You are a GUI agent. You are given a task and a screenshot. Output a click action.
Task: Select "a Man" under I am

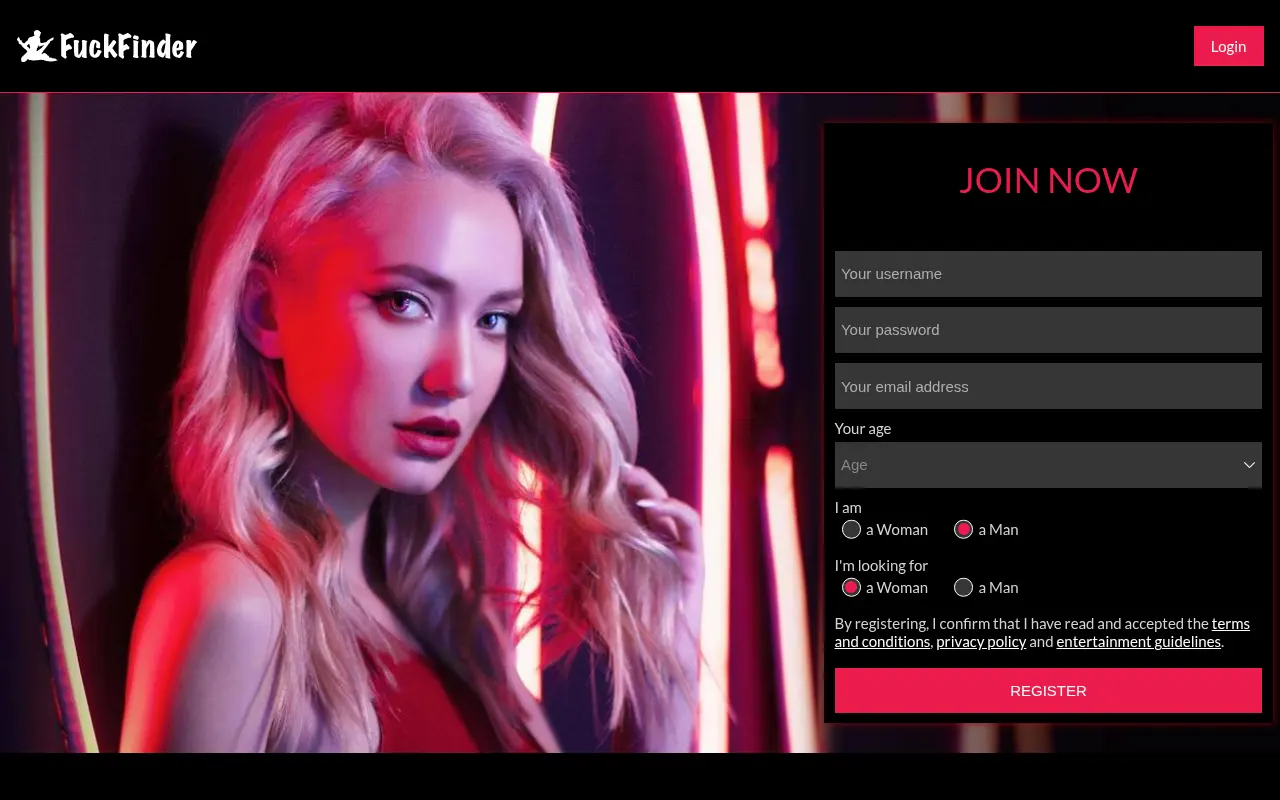tap(963, 529)
